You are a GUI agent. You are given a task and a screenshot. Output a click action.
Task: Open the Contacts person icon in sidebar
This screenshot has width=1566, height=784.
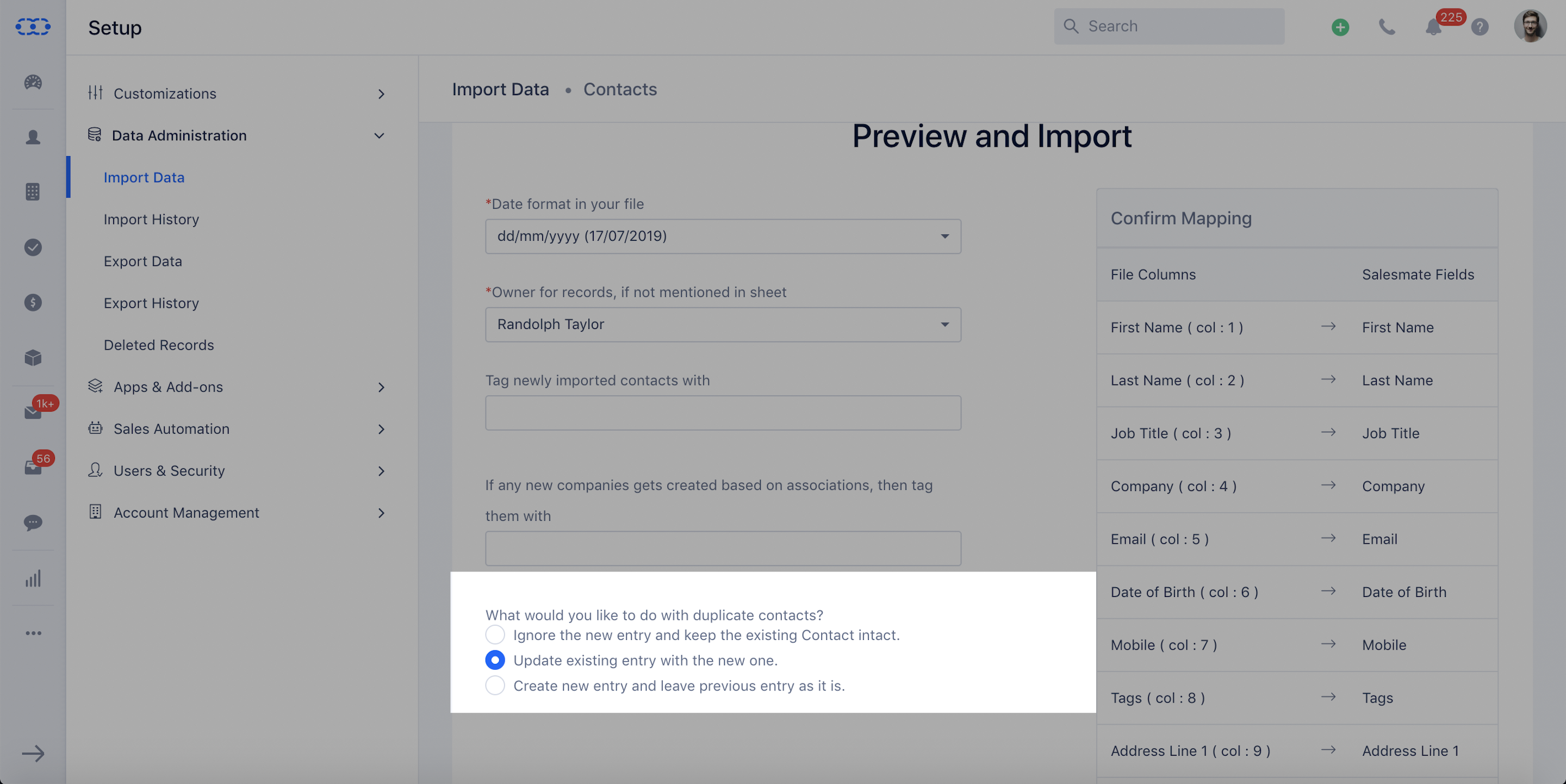(33, 138)
